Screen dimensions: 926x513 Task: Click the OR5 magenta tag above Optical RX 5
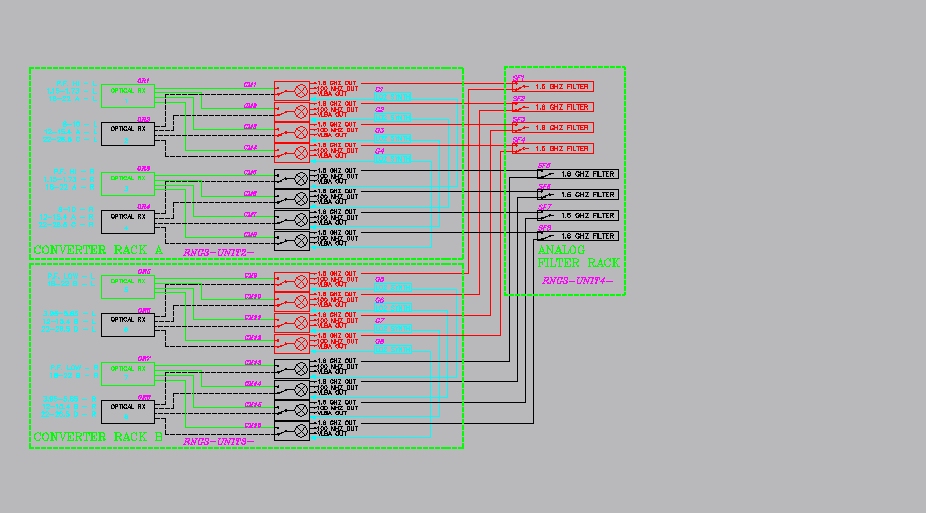[144, 272]
